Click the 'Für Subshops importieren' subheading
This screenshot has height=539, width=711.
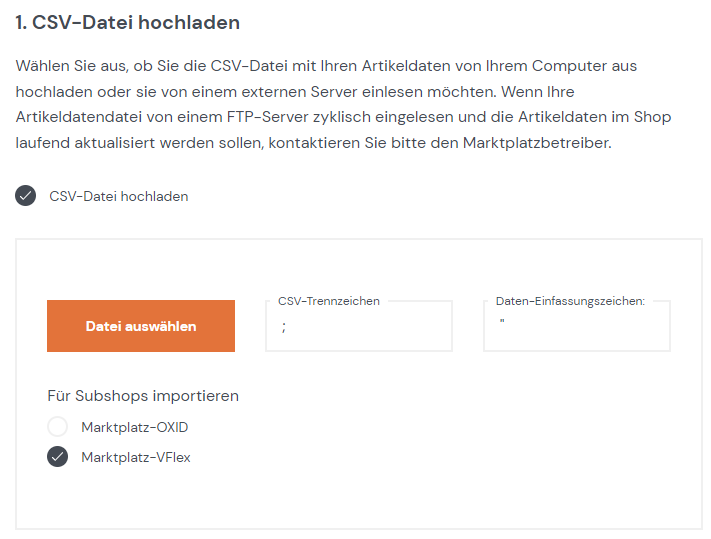143,396
